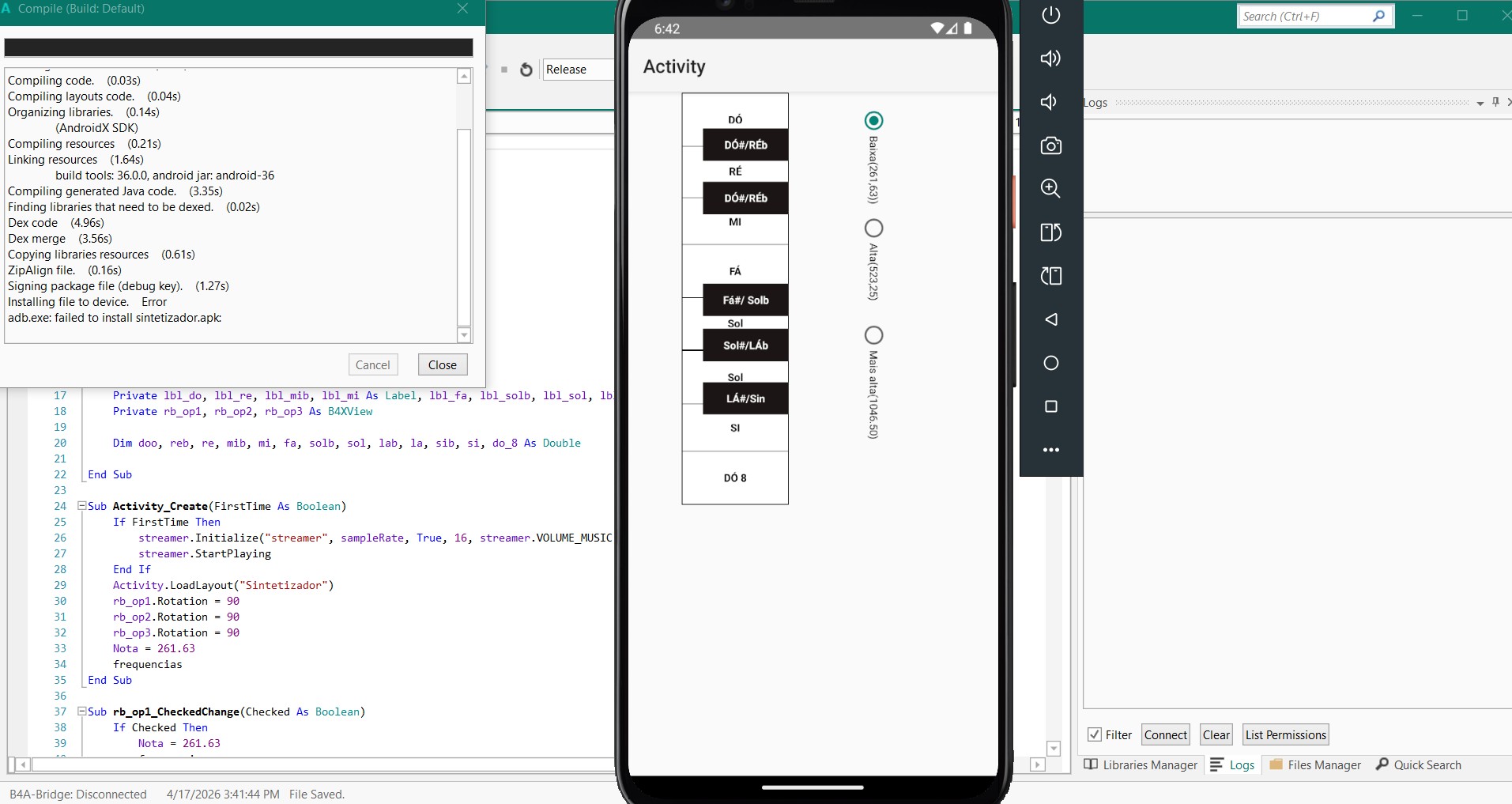Open the Release build configuration dropdown
1512x804 pixels.
[x=578, y=70]
